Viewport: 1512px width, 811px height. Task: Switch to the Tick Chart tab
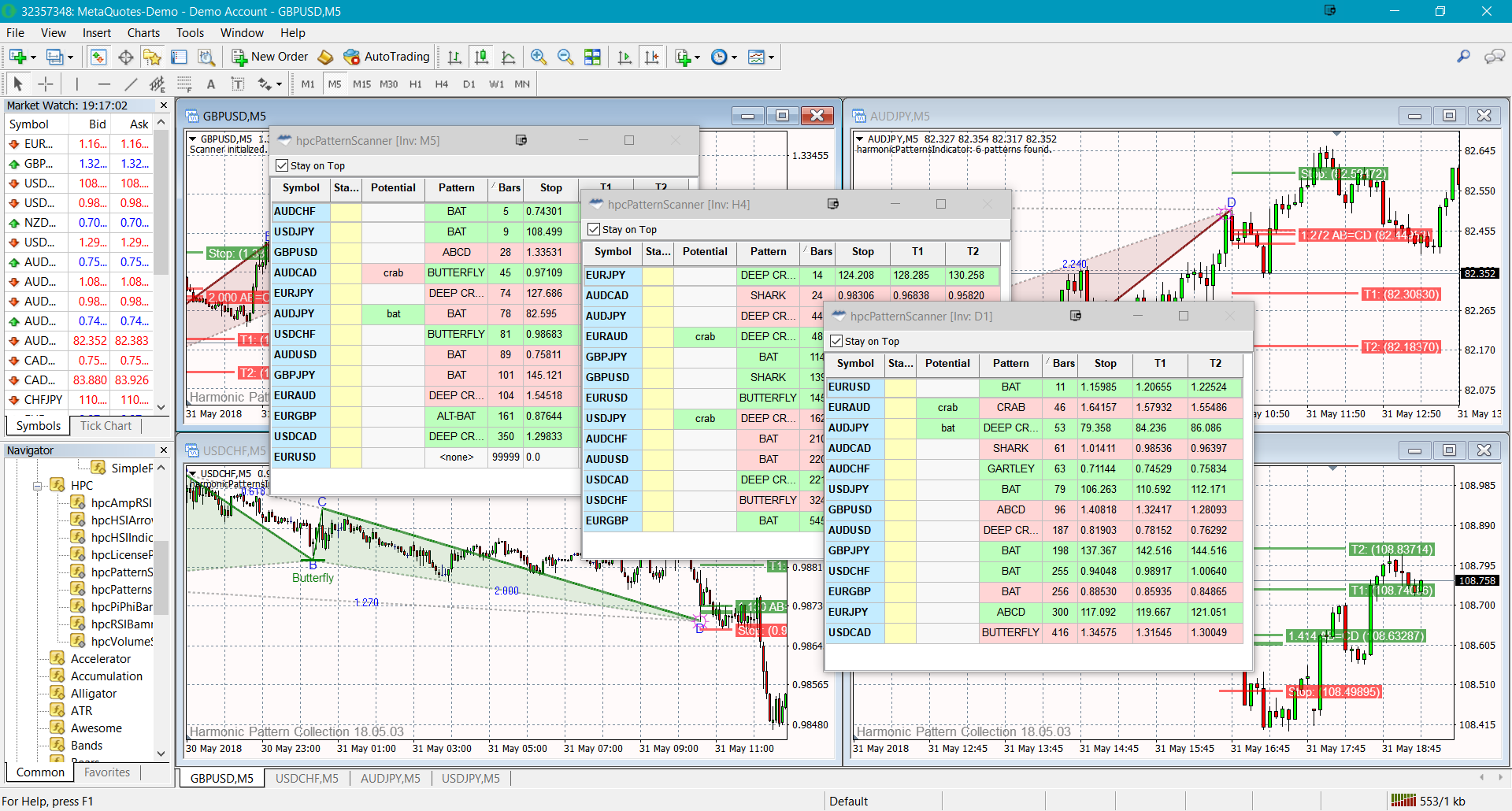click(106, 425)
